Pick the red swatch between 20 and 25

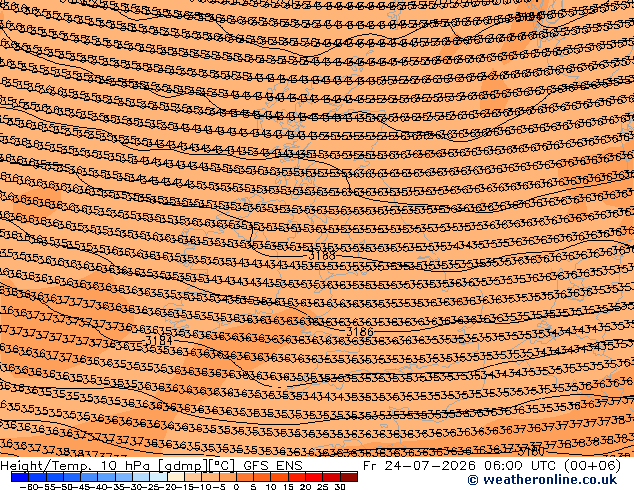(314, 477)
